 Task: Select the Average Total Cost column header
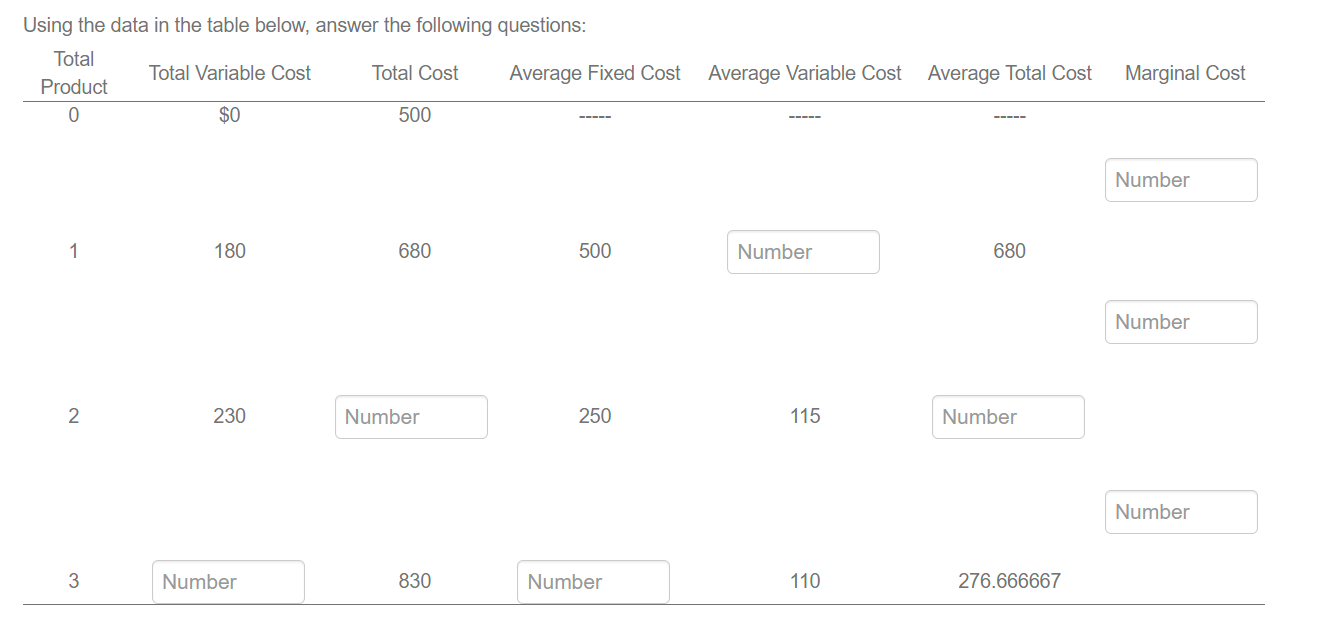click(1009, 72)
